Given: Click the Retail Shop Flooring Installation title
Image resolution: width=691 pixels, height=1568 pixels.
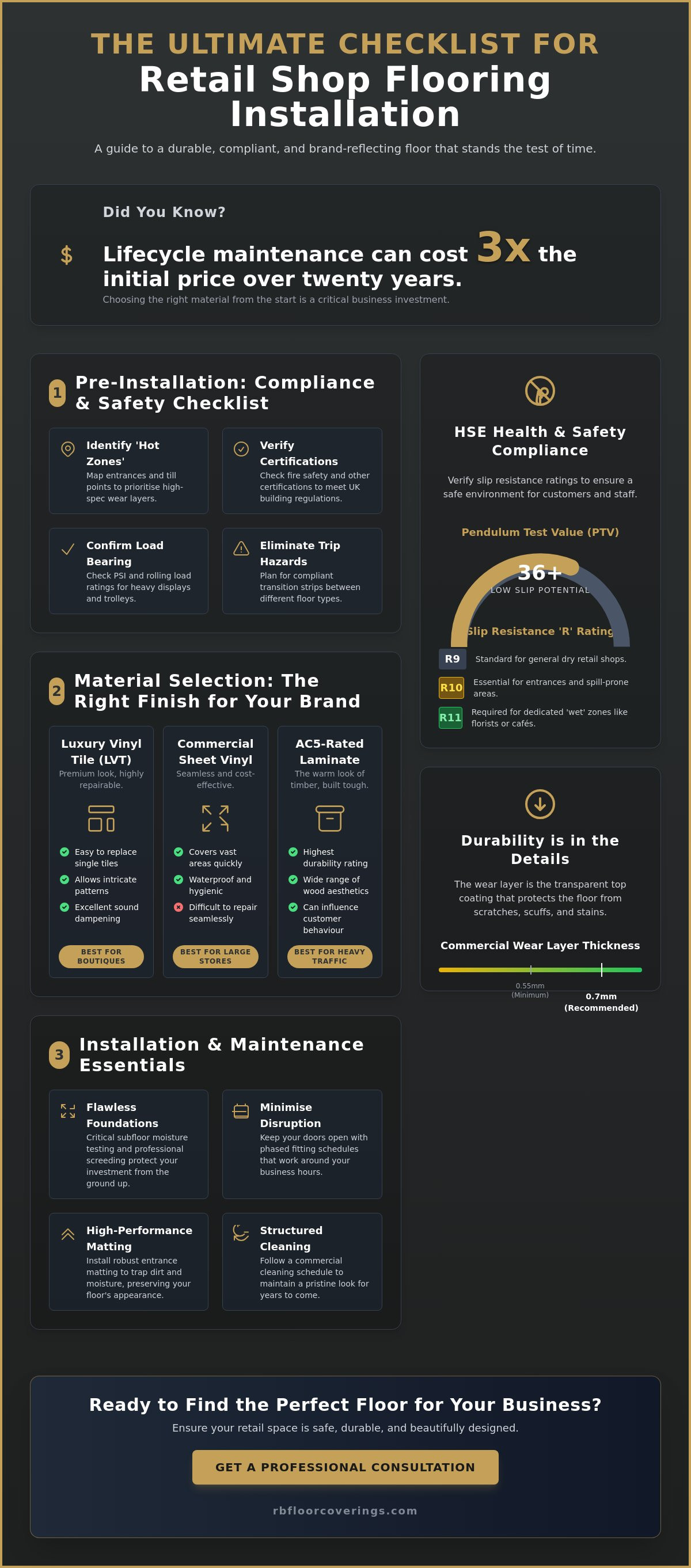Looking at the screenshot, I should pyautogui.click(x=345, y=96).
